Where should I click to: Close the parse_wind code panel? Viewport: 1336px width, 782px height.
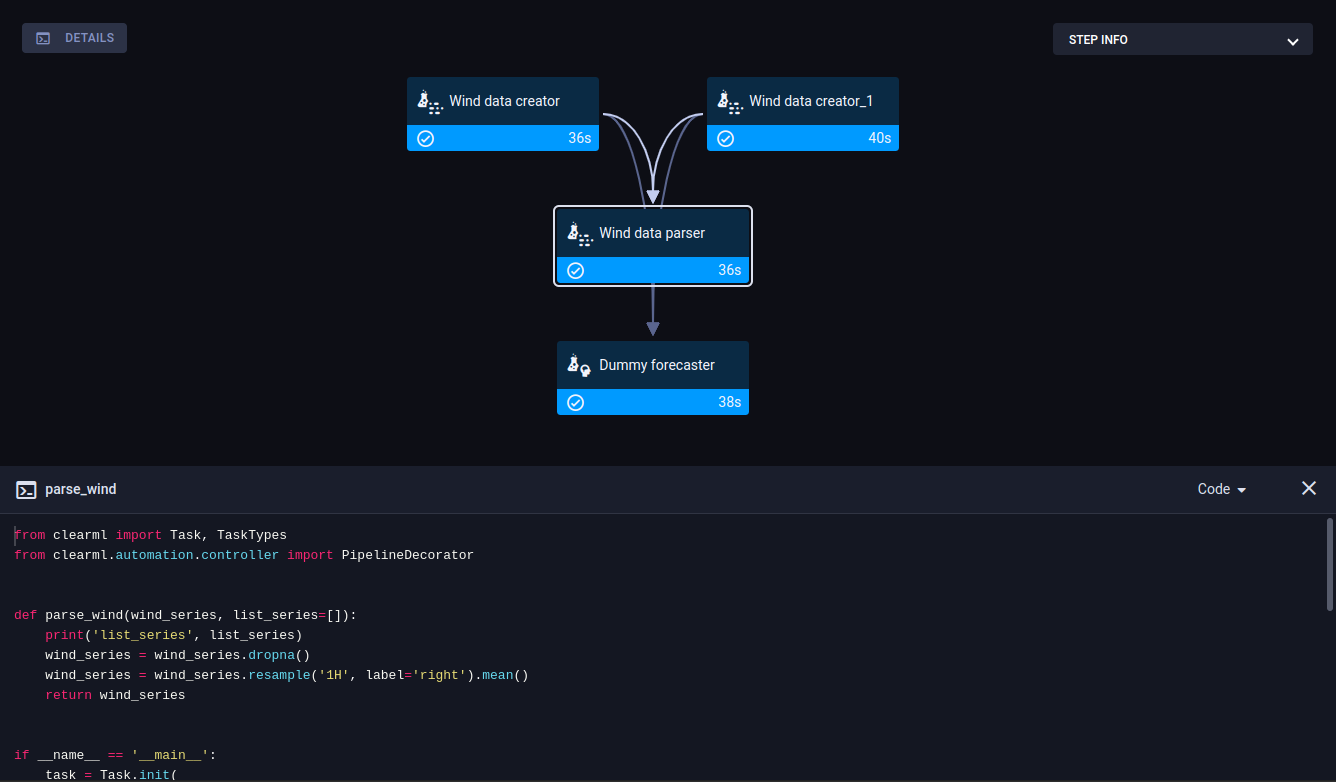[x=1309, y=488]
